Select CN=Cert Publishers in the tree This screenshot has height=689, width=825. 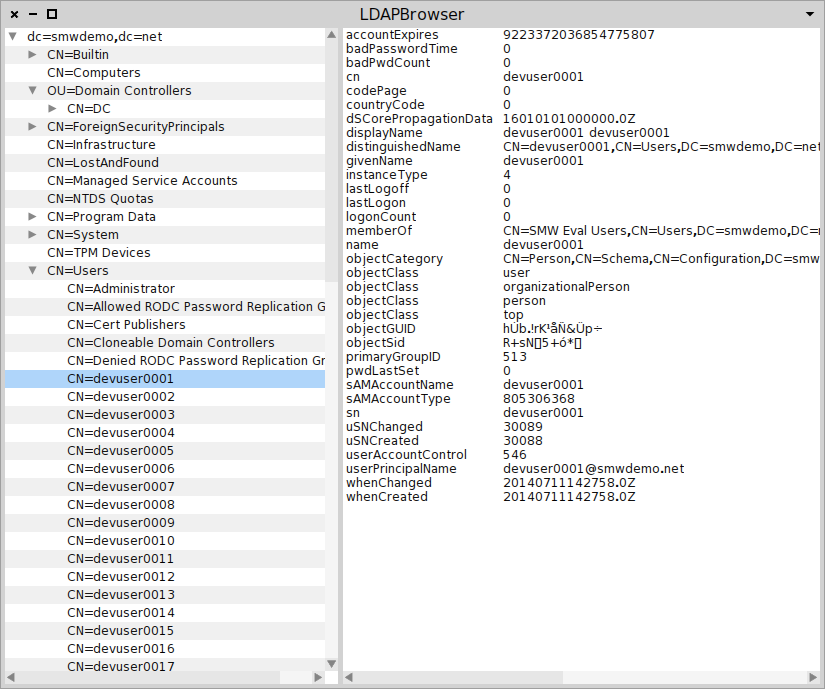click(126, 325)
